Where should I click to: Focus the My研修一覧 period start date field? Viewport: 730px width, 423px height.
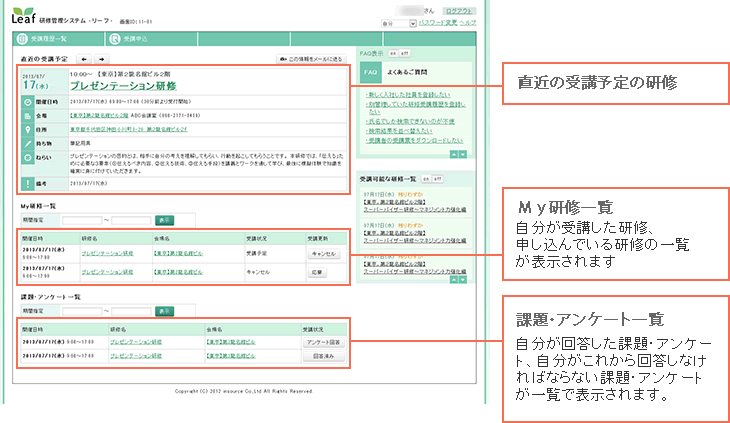point(82,220)
